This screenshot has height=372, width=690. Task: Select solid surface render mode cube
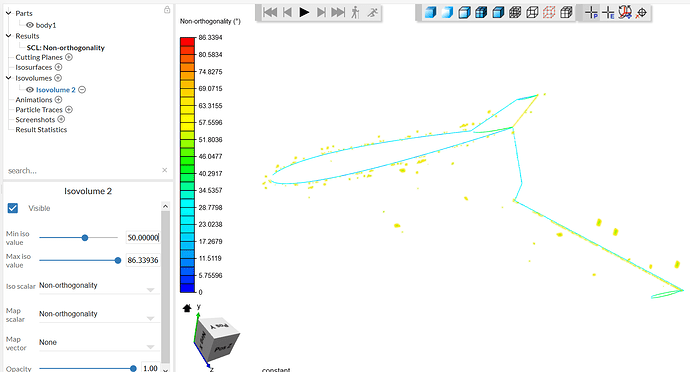point(430,12)
